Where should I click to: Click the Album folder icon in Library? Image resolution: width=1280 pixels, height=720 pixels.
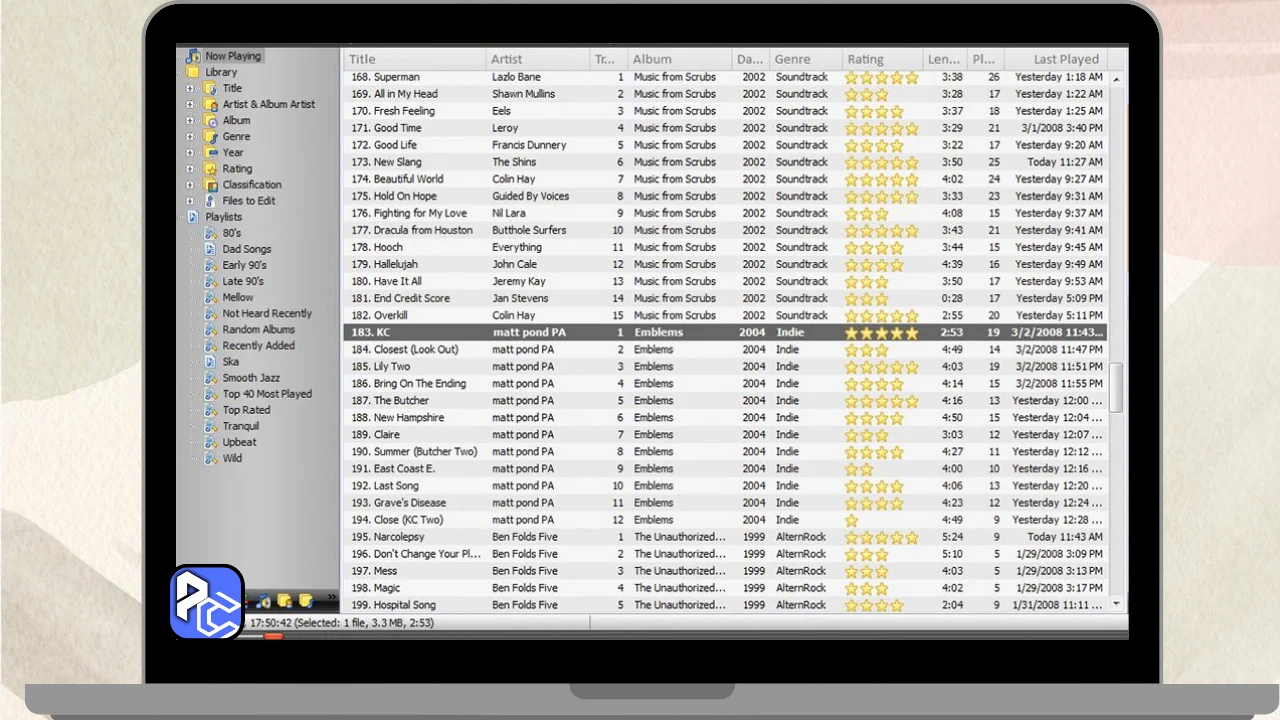(x=211, y=120)
